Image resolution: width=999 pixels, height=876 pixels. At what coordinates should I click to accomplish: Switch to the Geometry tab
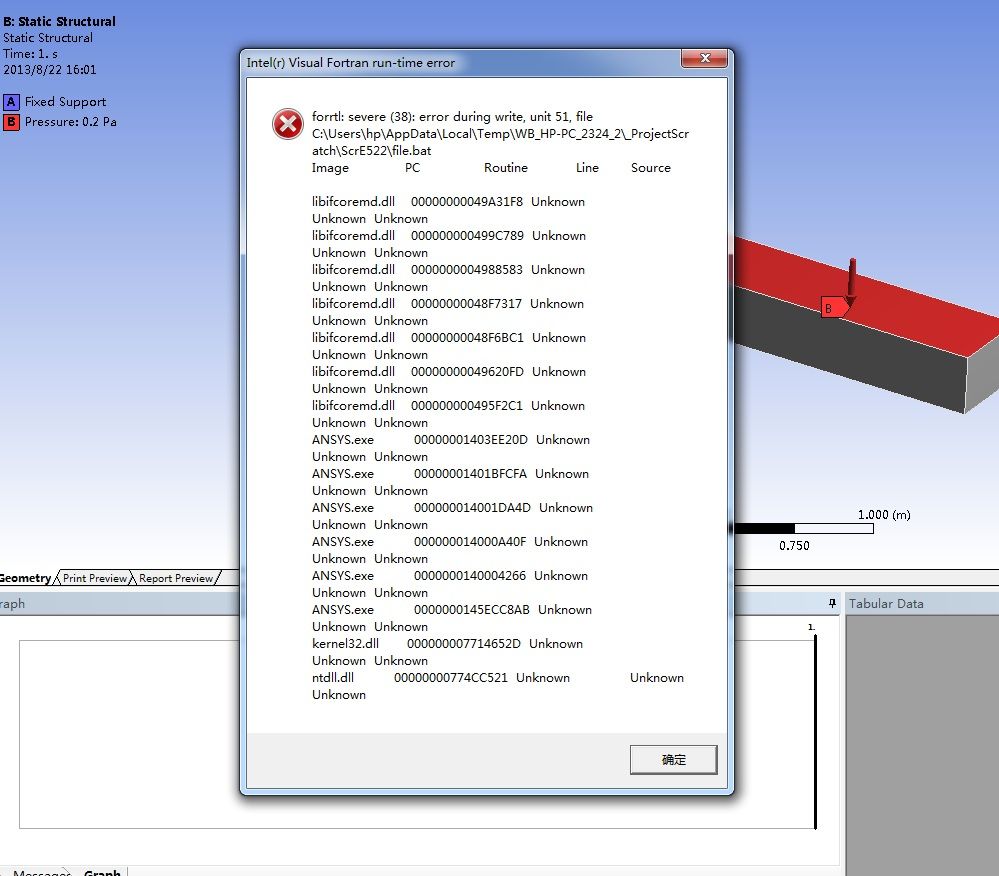coord(25,578)
